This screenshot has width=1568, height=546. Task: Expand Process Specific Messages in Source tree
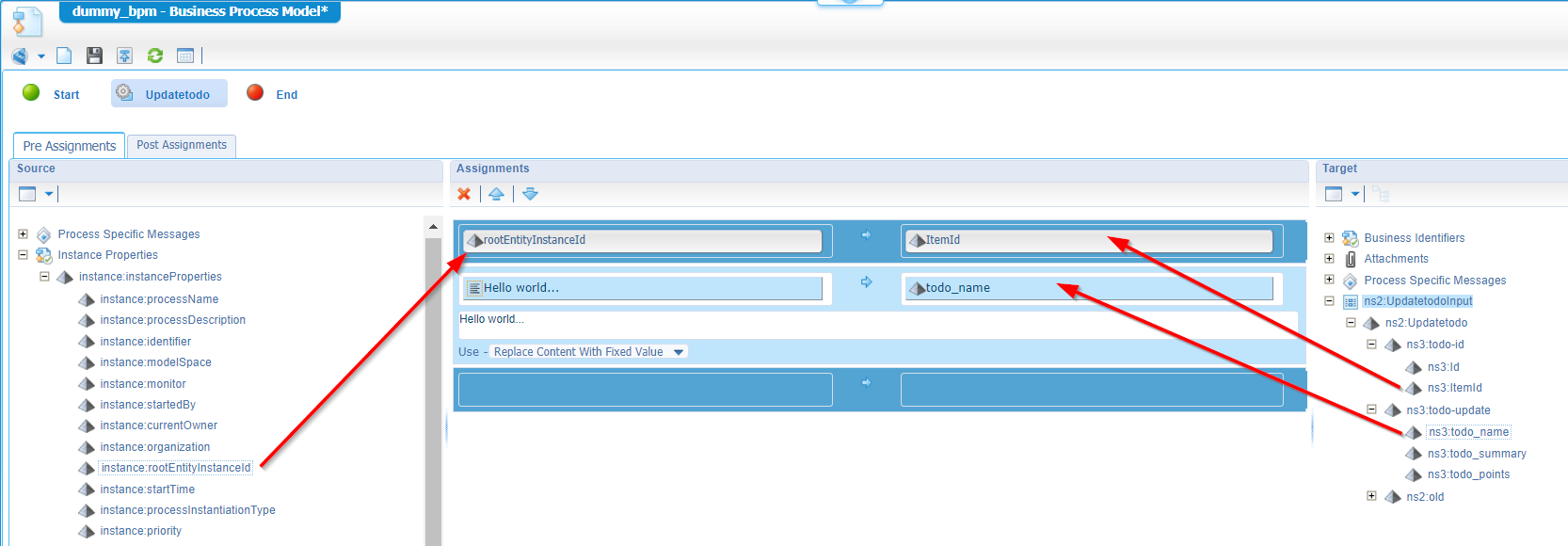click(x=24, y=233)
